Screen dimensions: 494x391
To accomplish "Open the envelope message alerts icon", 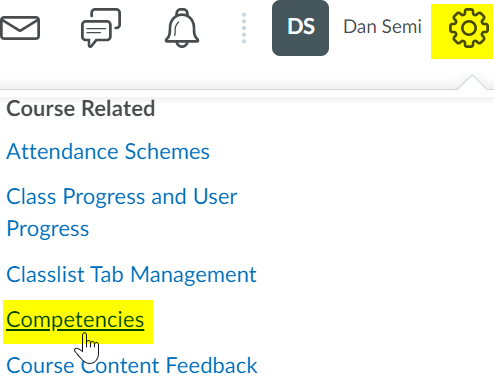I will [20, 28].
